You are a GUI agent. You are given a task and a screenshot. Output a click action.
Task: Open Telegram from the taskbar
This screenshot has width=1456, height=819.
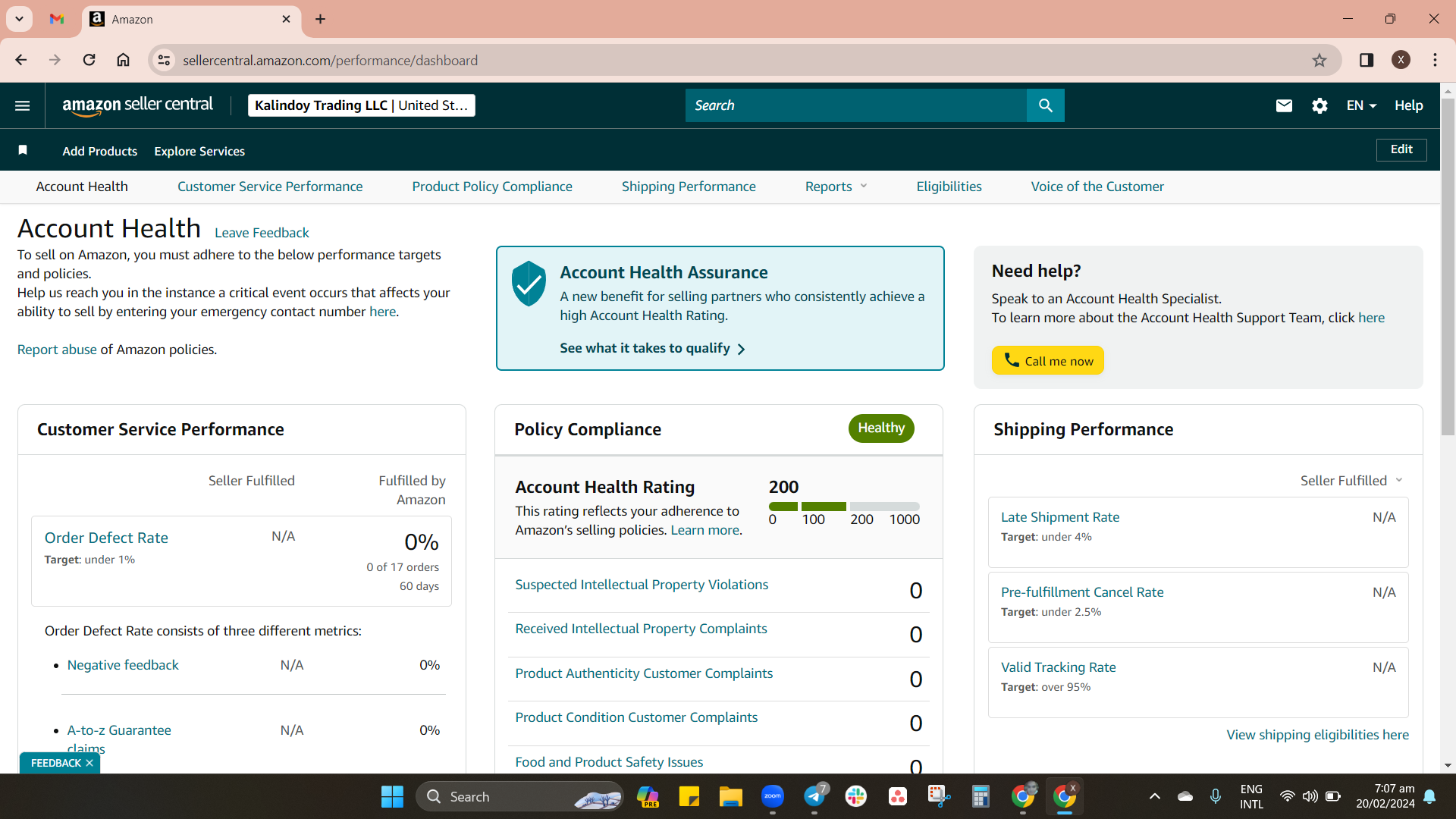(814, 796)
